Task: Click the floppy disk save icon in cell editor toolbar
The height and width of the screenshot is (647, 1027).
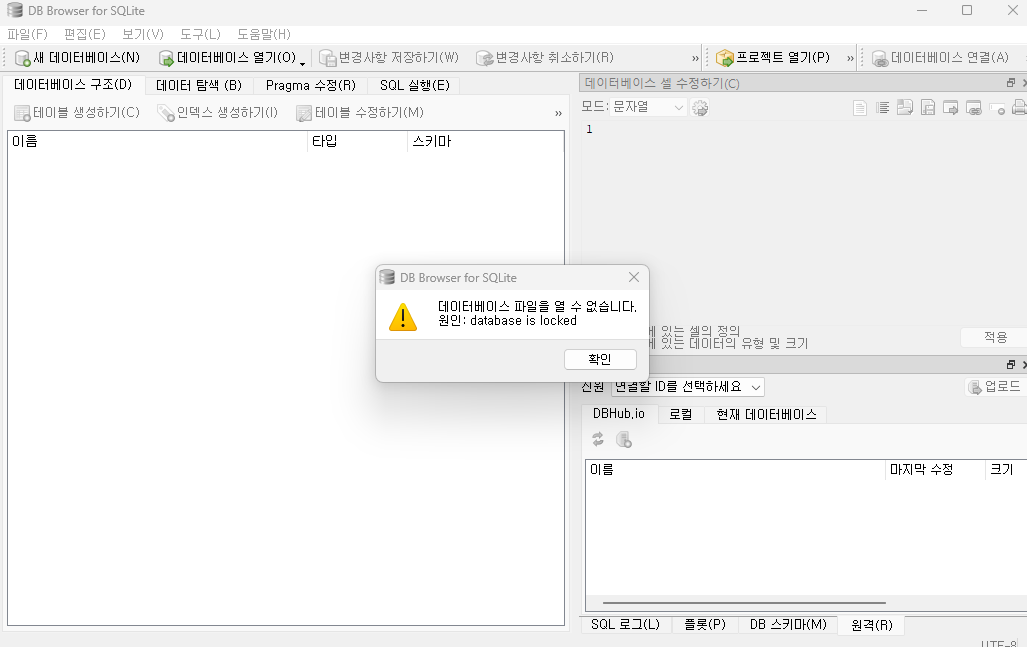Action: (927, 107)
